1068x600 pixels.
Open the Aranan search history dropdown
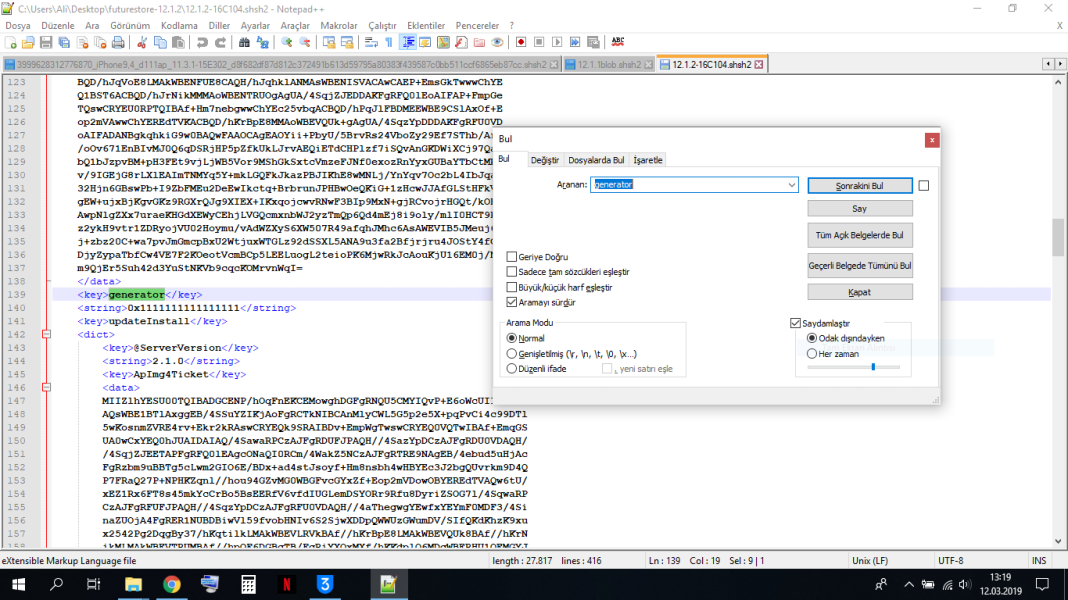pyautogui.click(x=792, y=185)
